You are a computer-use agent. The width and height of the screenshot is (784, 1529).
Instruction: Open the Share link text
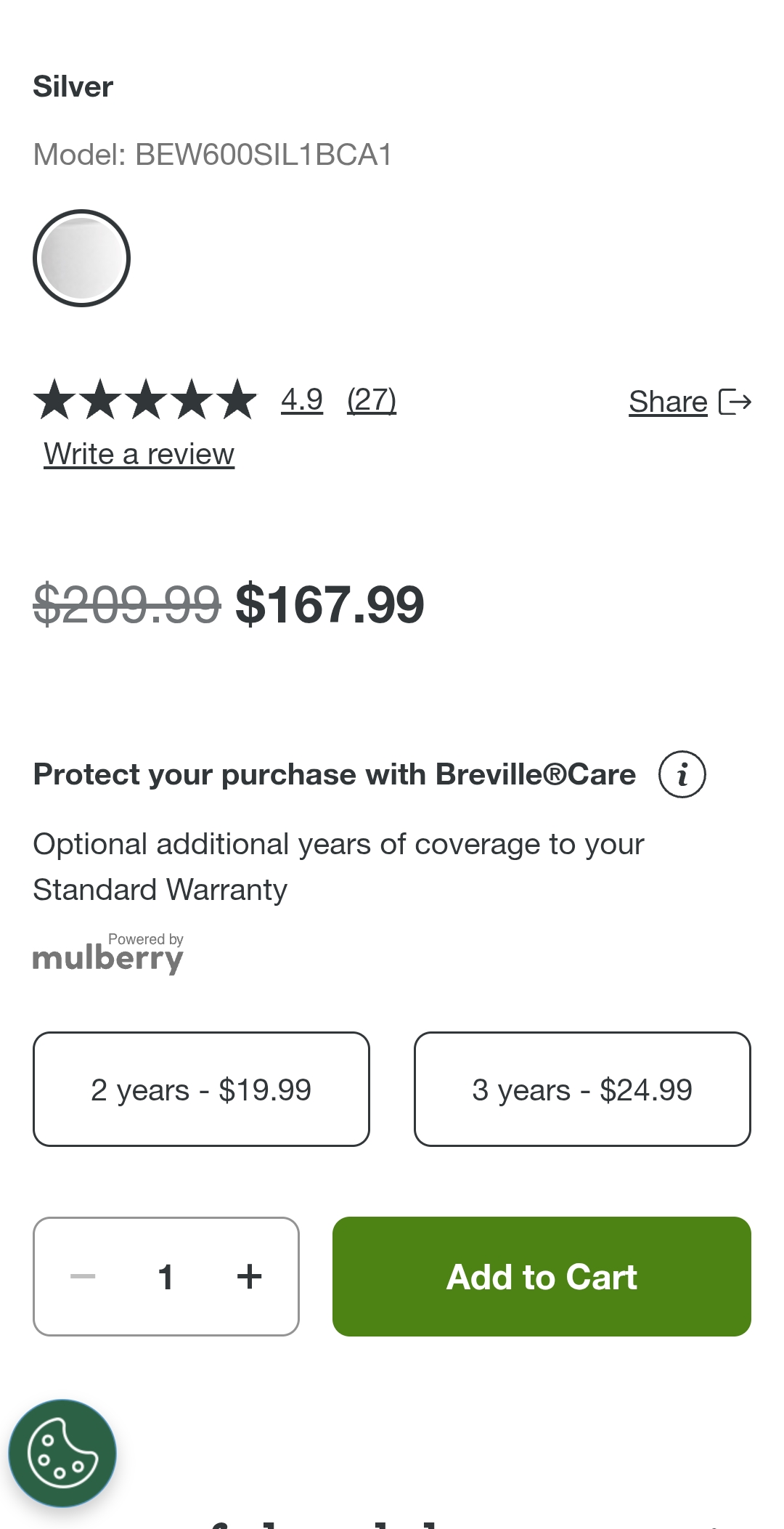coord(668,402)
